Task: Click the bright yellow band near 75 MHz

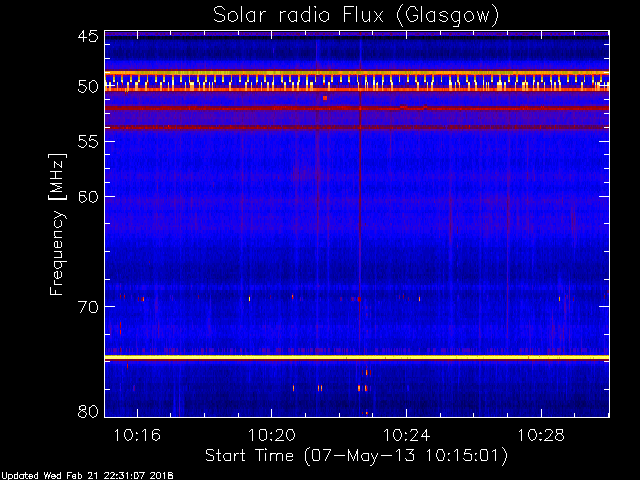Action: coord(356,357)
